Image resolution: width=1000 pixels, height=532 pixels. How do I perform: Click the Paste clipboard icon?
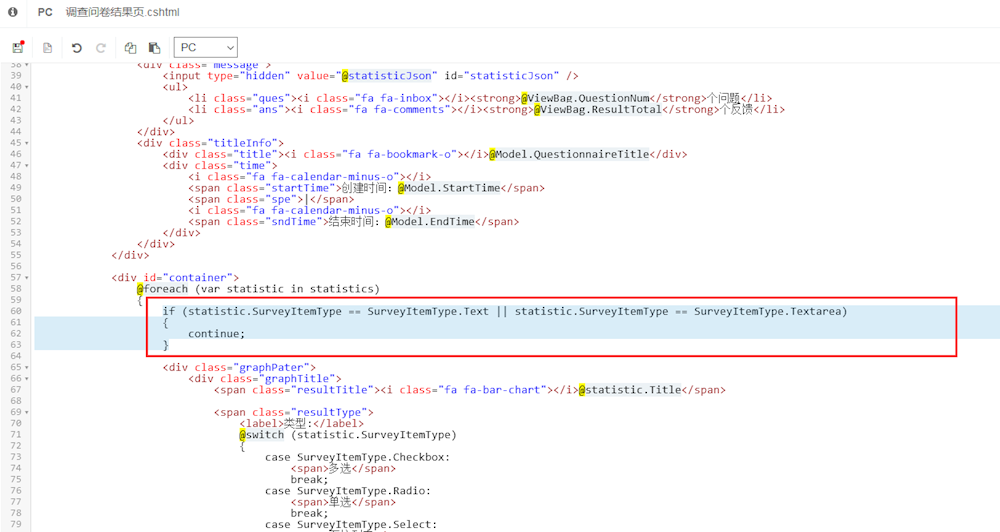[x=154, y=48]
